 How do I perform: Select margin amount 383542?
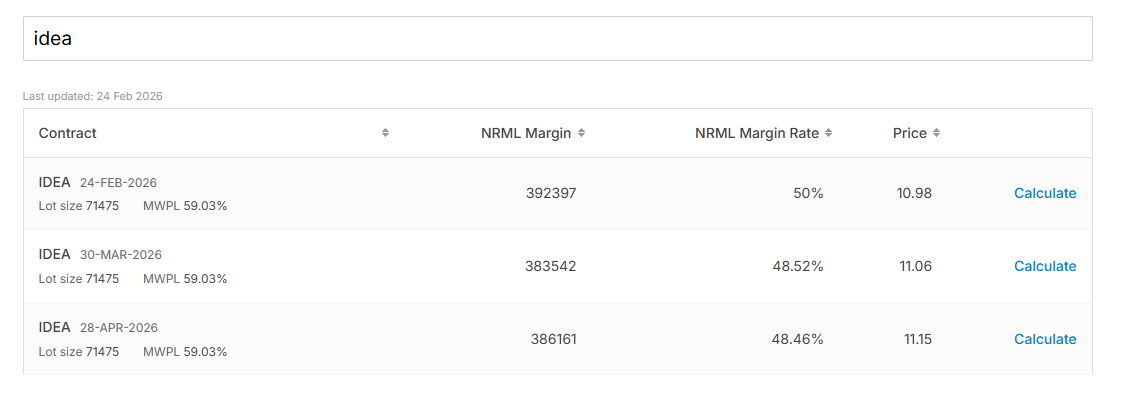click(x=551, y=266)
